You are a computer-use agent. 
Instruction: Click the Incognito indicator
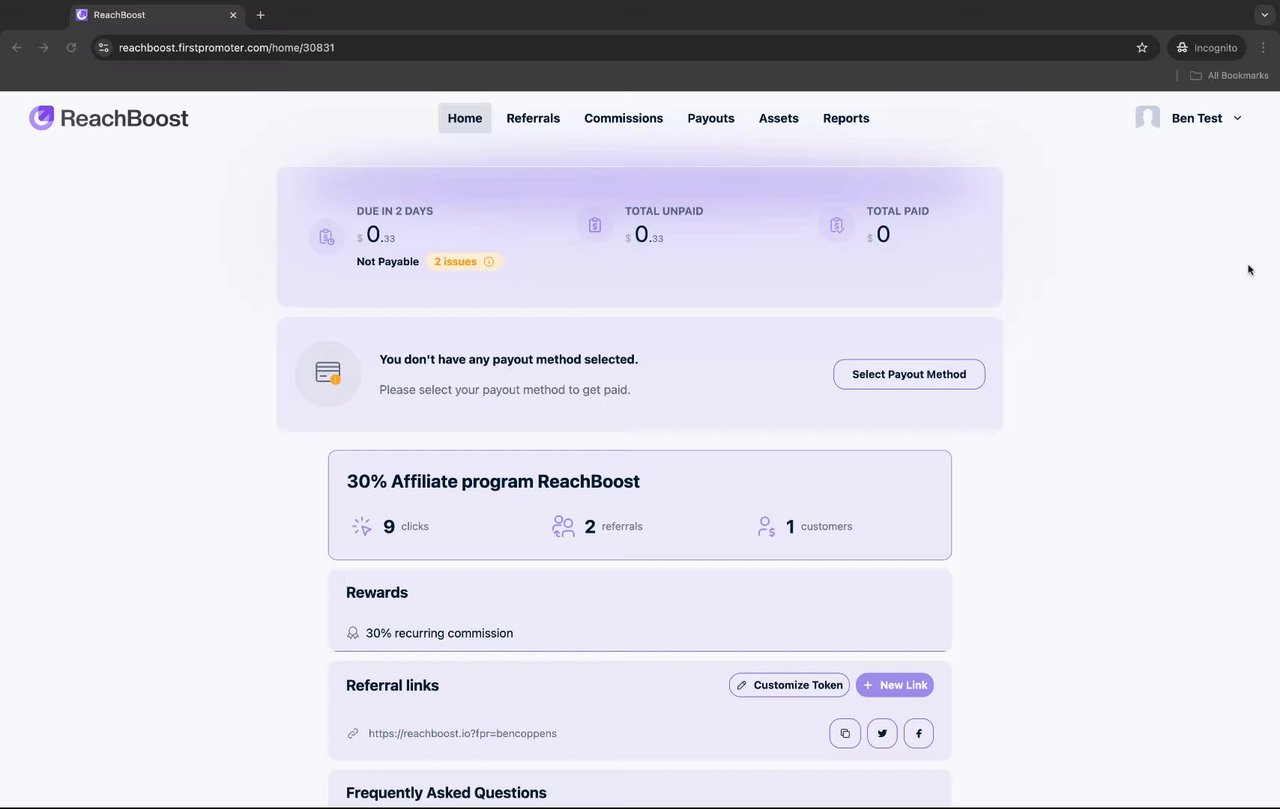(1207, 47)
